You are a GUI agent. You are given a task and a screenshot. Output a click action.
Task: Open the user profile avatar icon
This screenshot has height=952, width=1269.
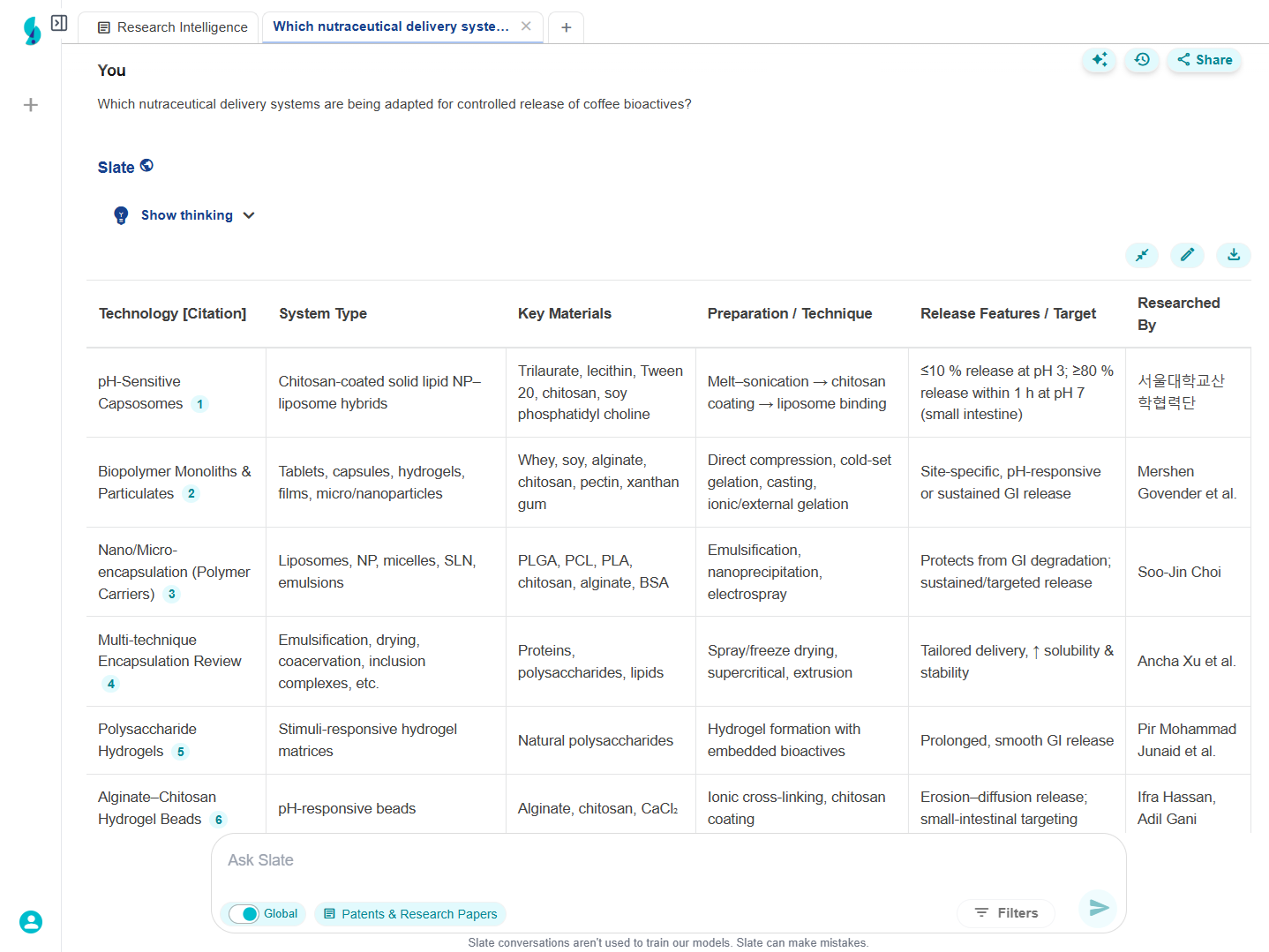(x=31, y=922)
